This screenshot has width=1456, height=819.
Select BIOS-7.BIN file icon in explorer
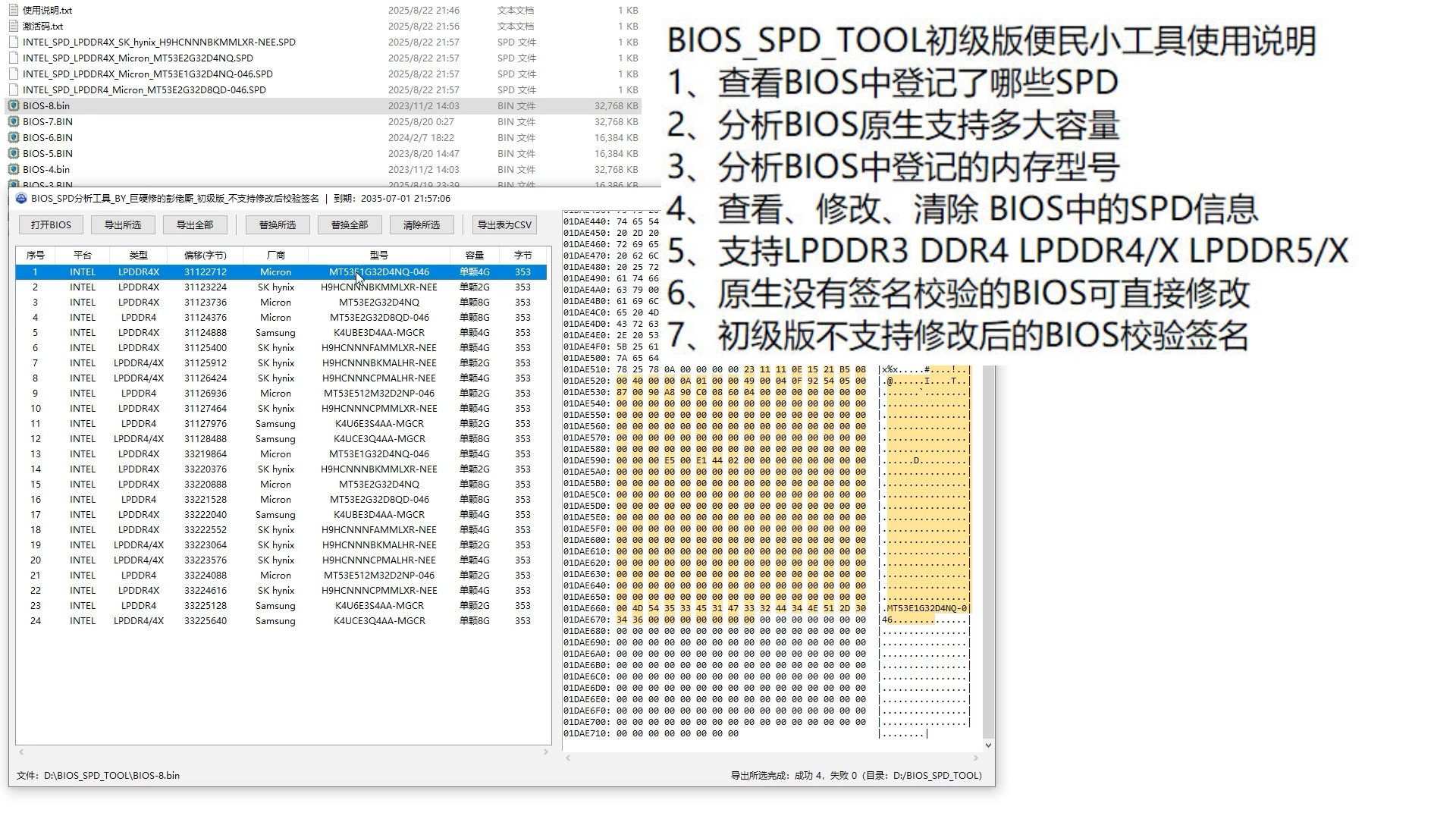14,122
